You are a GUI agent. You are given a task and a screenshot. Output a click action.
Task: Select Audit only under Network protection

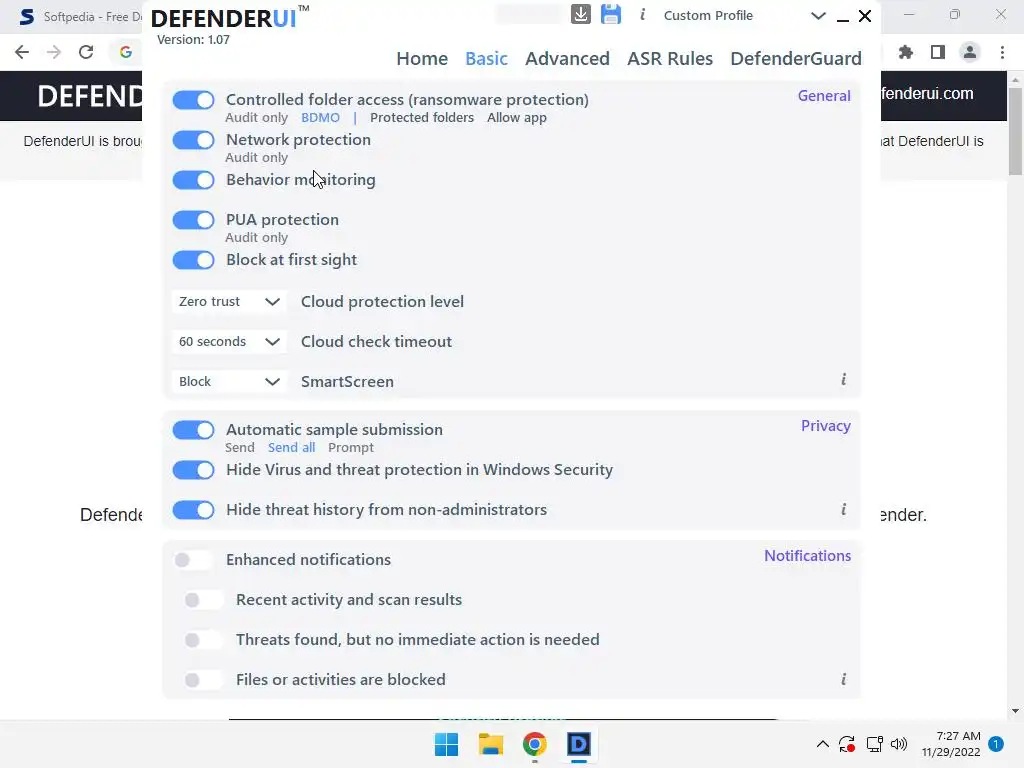[x=256, y=157]
